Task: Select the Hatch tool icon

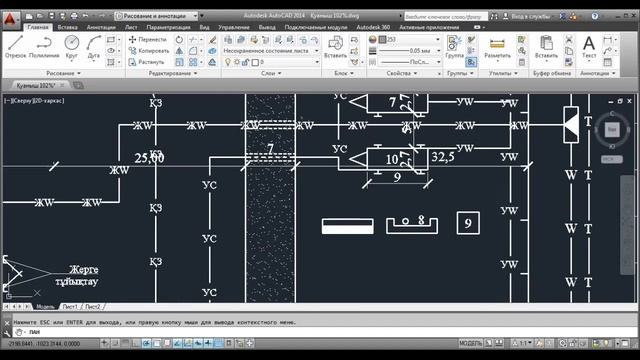Action: point(111,62)
